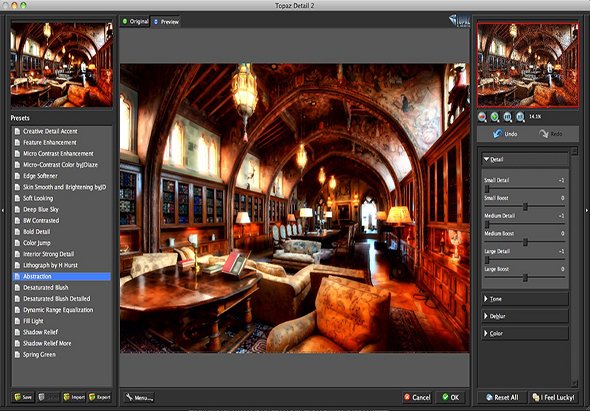Import a preset file
590x411 pixels.
pos(74,397)
